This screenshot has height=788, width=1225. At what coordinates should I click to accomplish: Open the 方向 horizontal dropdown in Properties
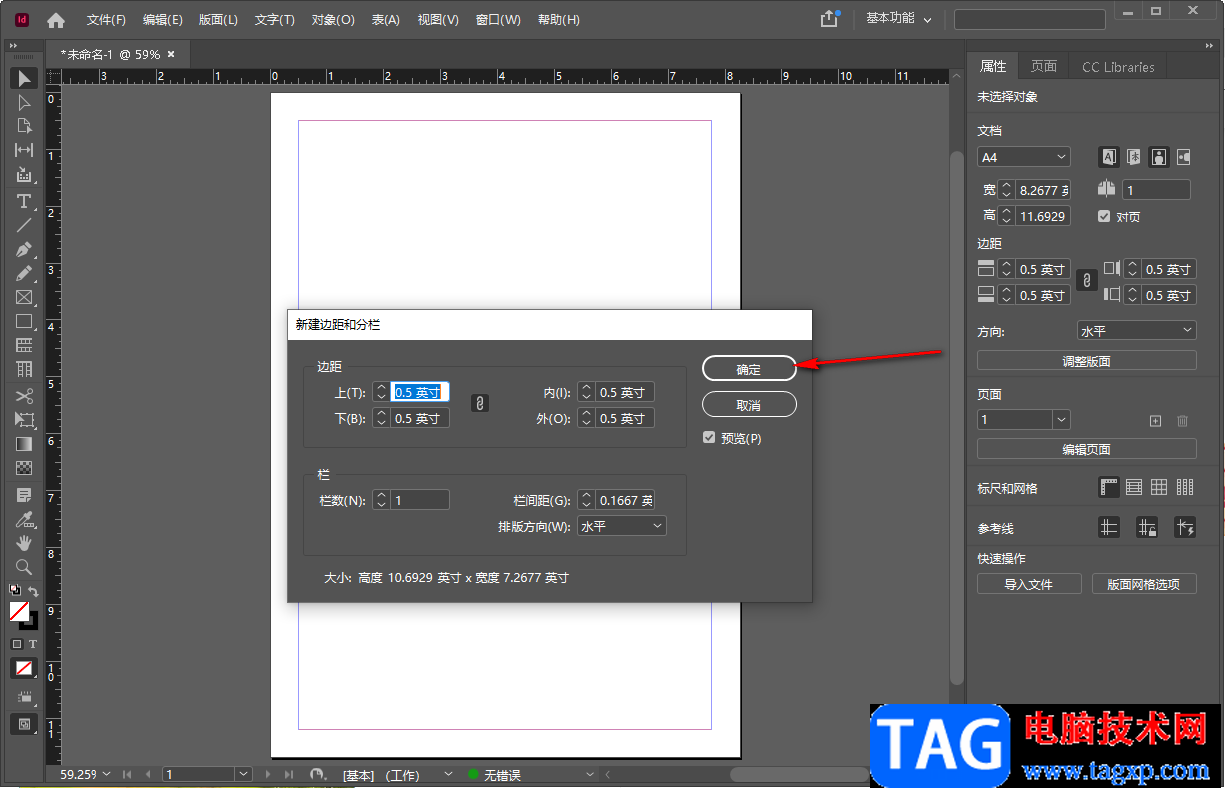pos(1136,331)
